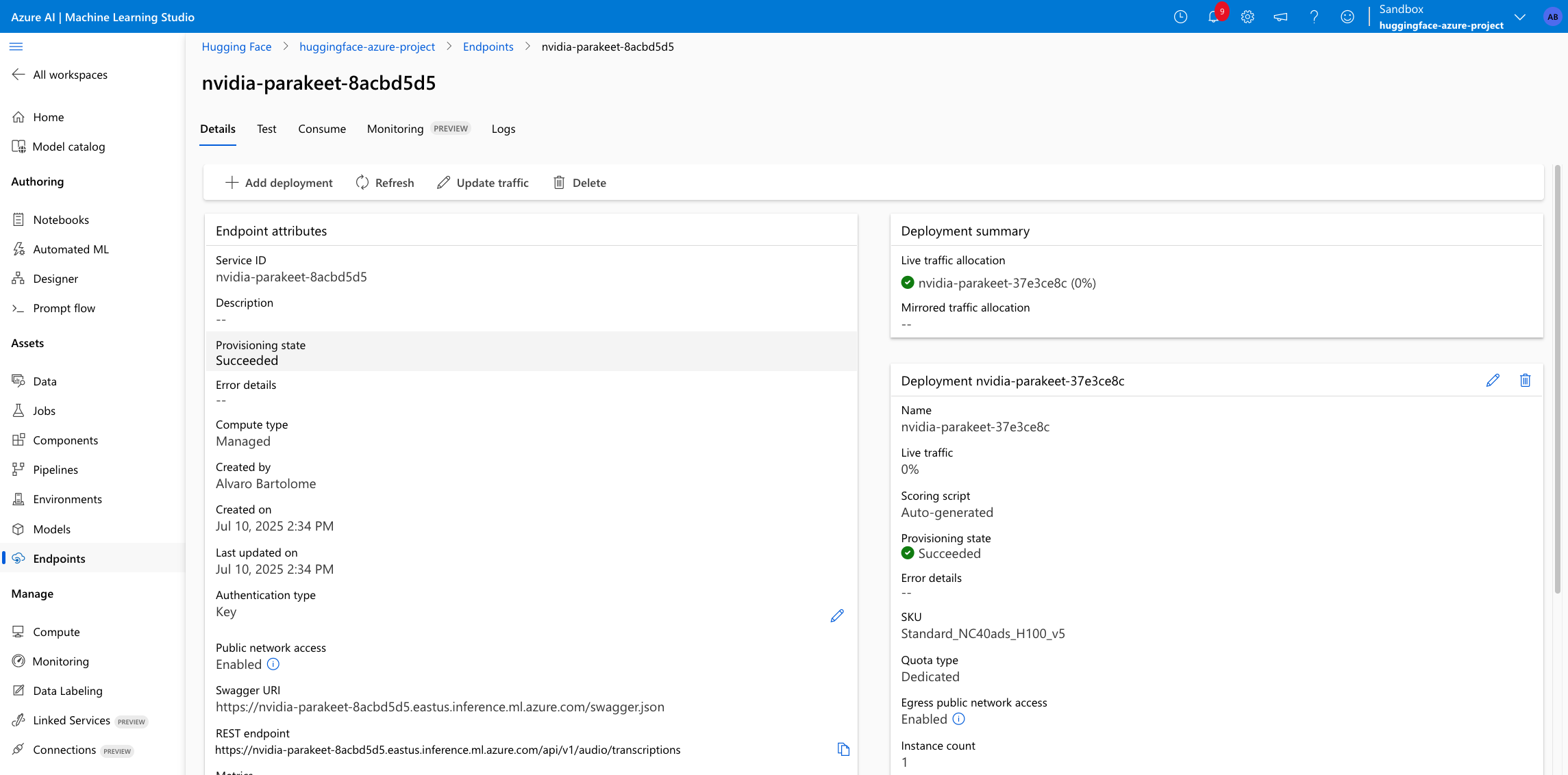Screen dimensions: 1568x775
Task: Show info for Public network access
Action: pyautogui.click(x=273, y=664)
